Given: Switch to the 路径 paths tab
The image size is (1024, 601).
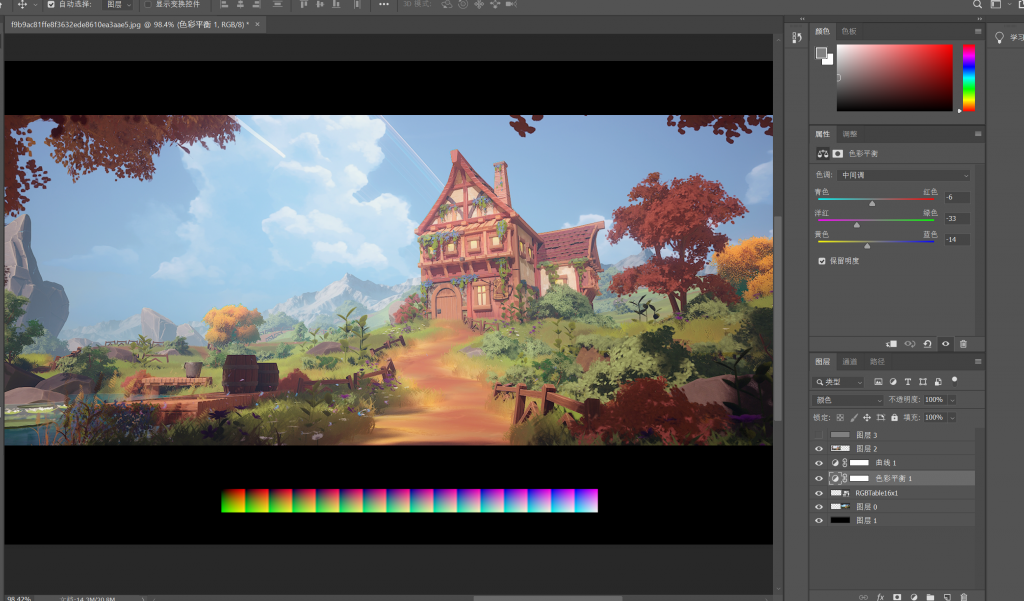Looking at the screenshot, I should (x=877, y=361).
